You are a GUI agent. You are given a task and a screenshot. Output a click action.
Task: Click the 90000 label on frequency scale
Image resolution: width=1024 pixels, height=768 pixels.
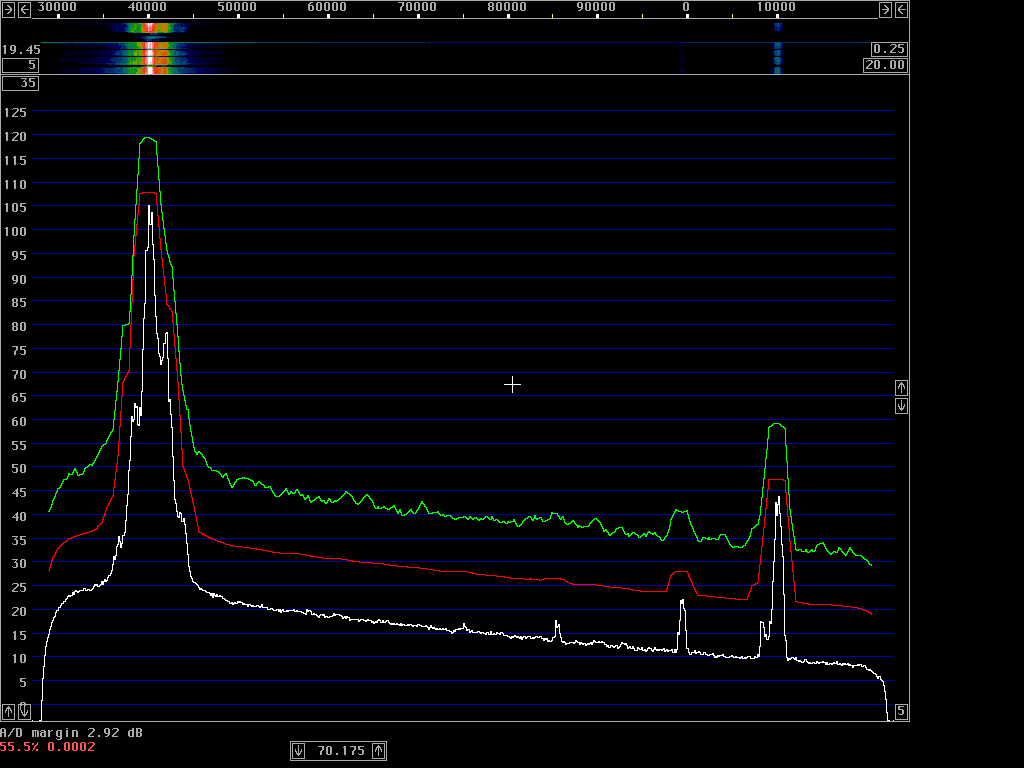click(x=596, y=7)
